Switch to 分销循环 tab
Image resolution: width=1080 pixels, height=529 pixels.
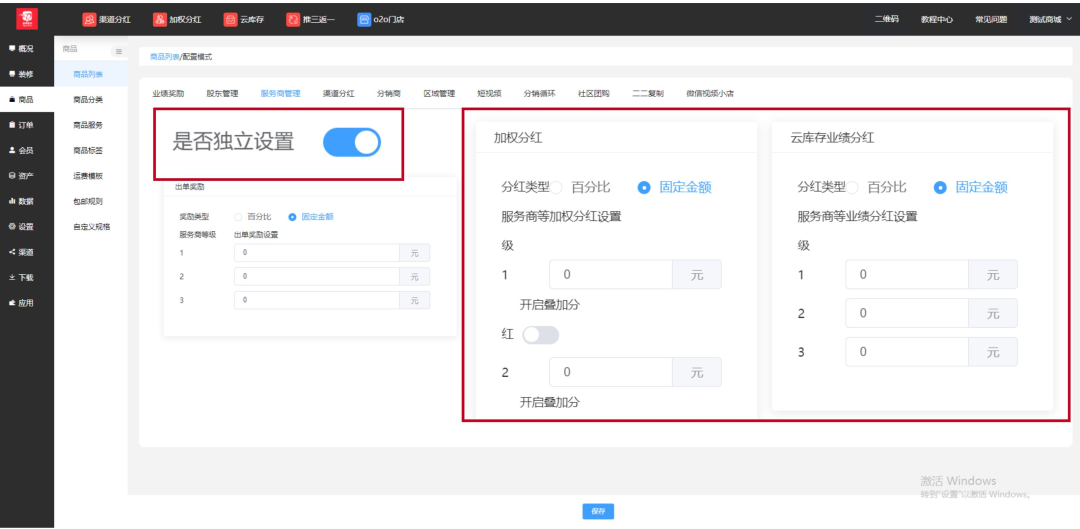coord(540,94)
